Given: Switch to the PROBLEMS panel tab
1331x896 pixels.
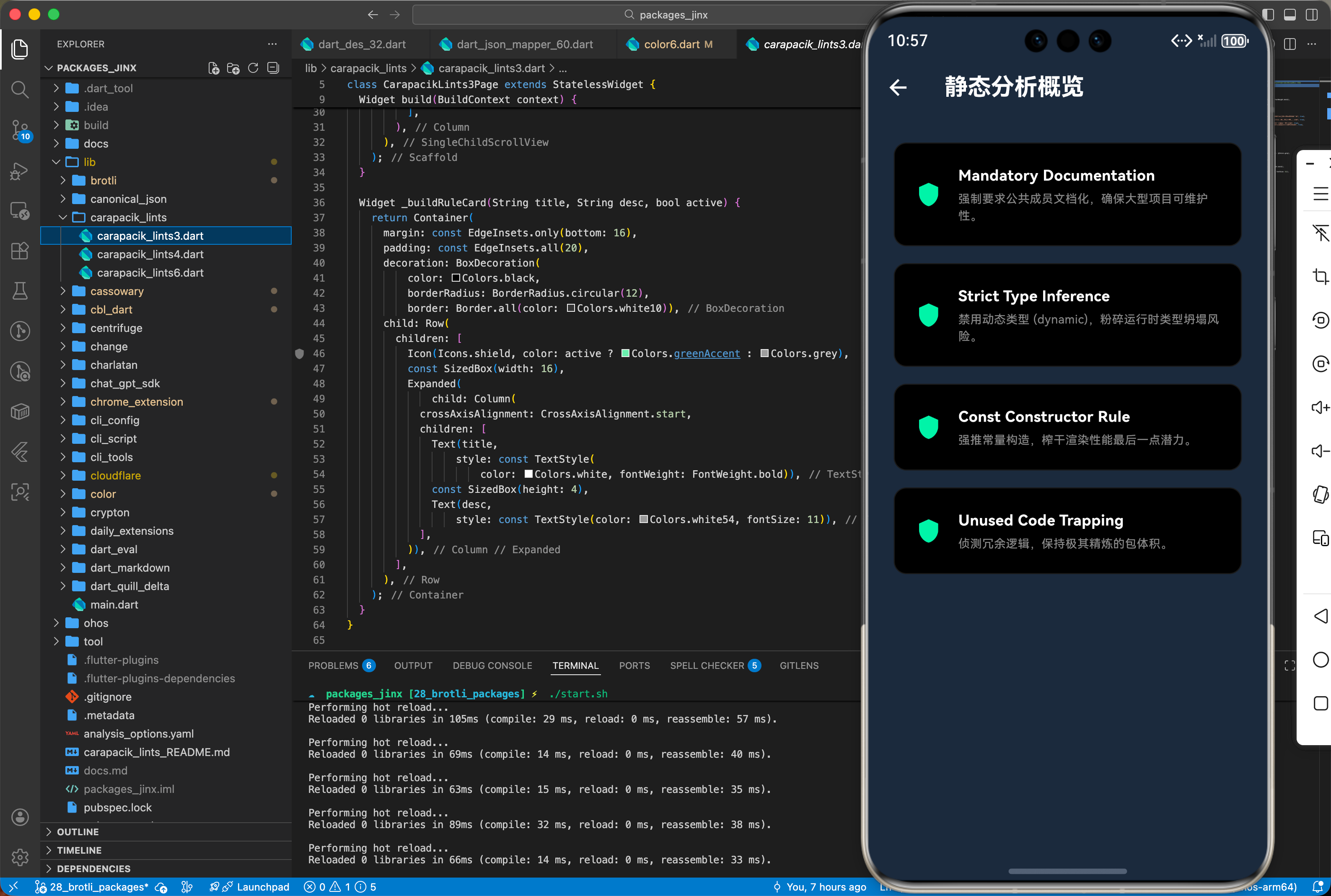Looking at the screenshot, I should click(x=333, y=665).
